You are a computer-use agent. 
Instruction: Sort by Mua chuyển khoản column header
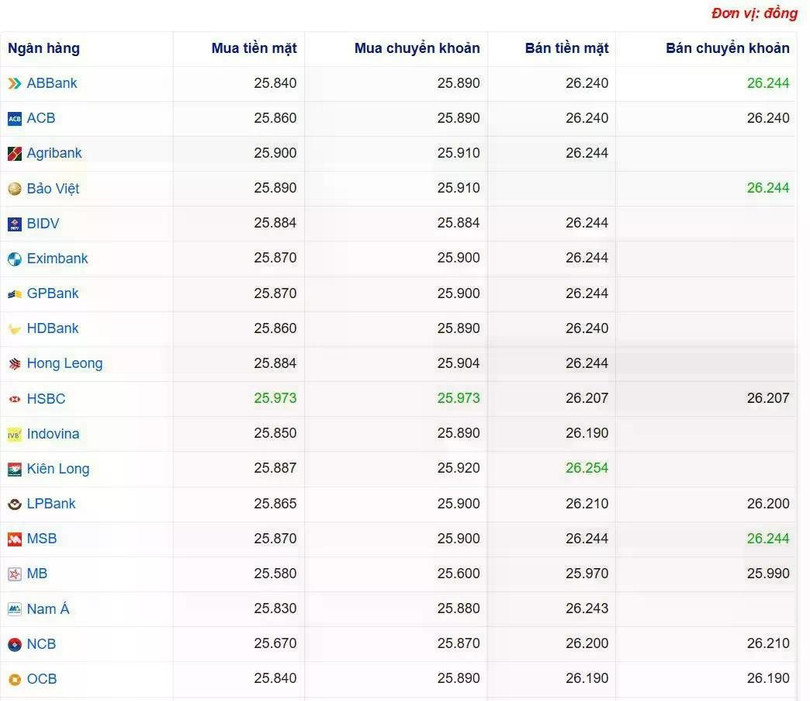pyautogui.click(x=417, y=49)
